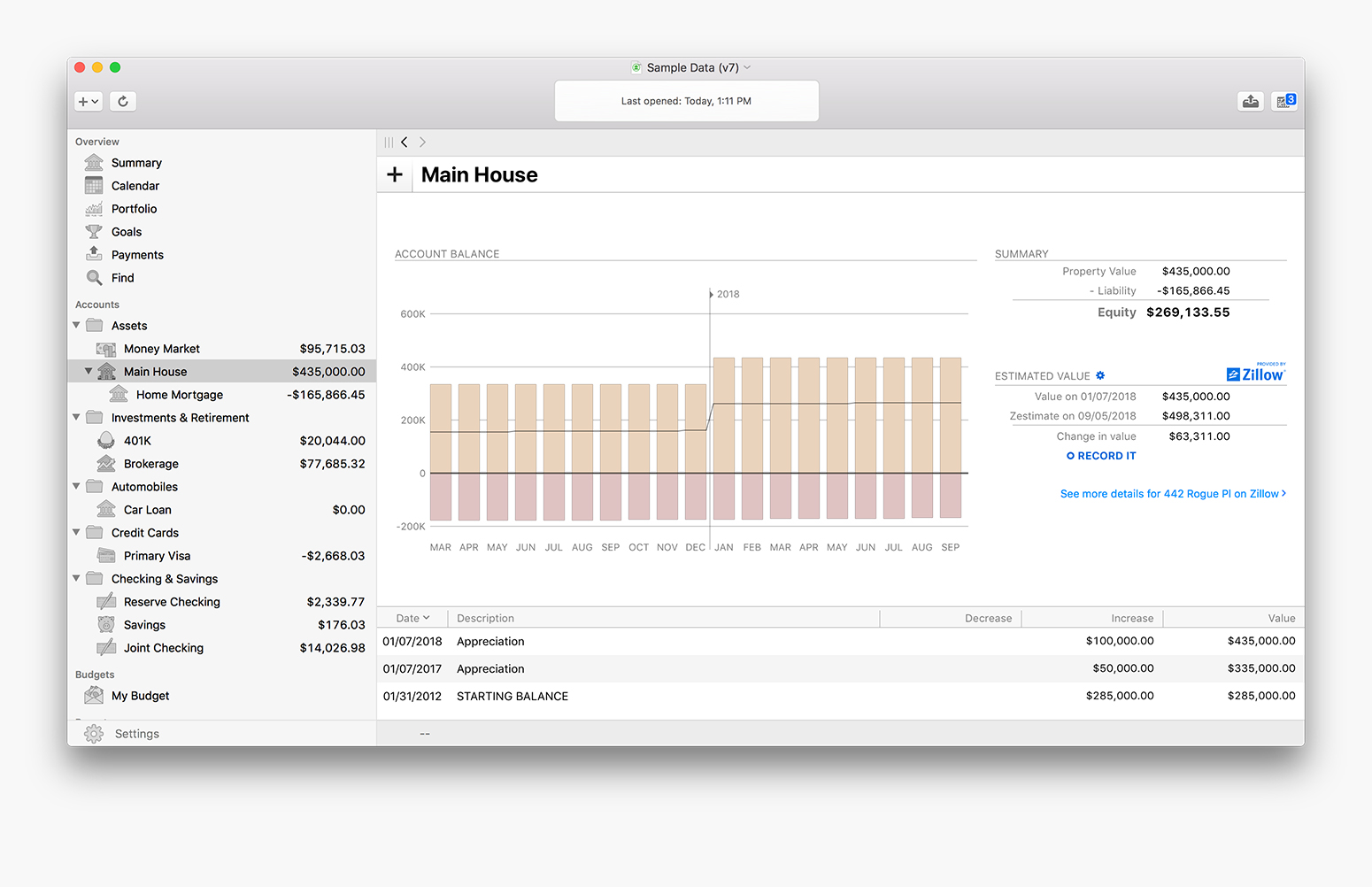This screenshot has width=1372, height=887.
Task: Collapse Investments & Retirement group
Action: 76,417
